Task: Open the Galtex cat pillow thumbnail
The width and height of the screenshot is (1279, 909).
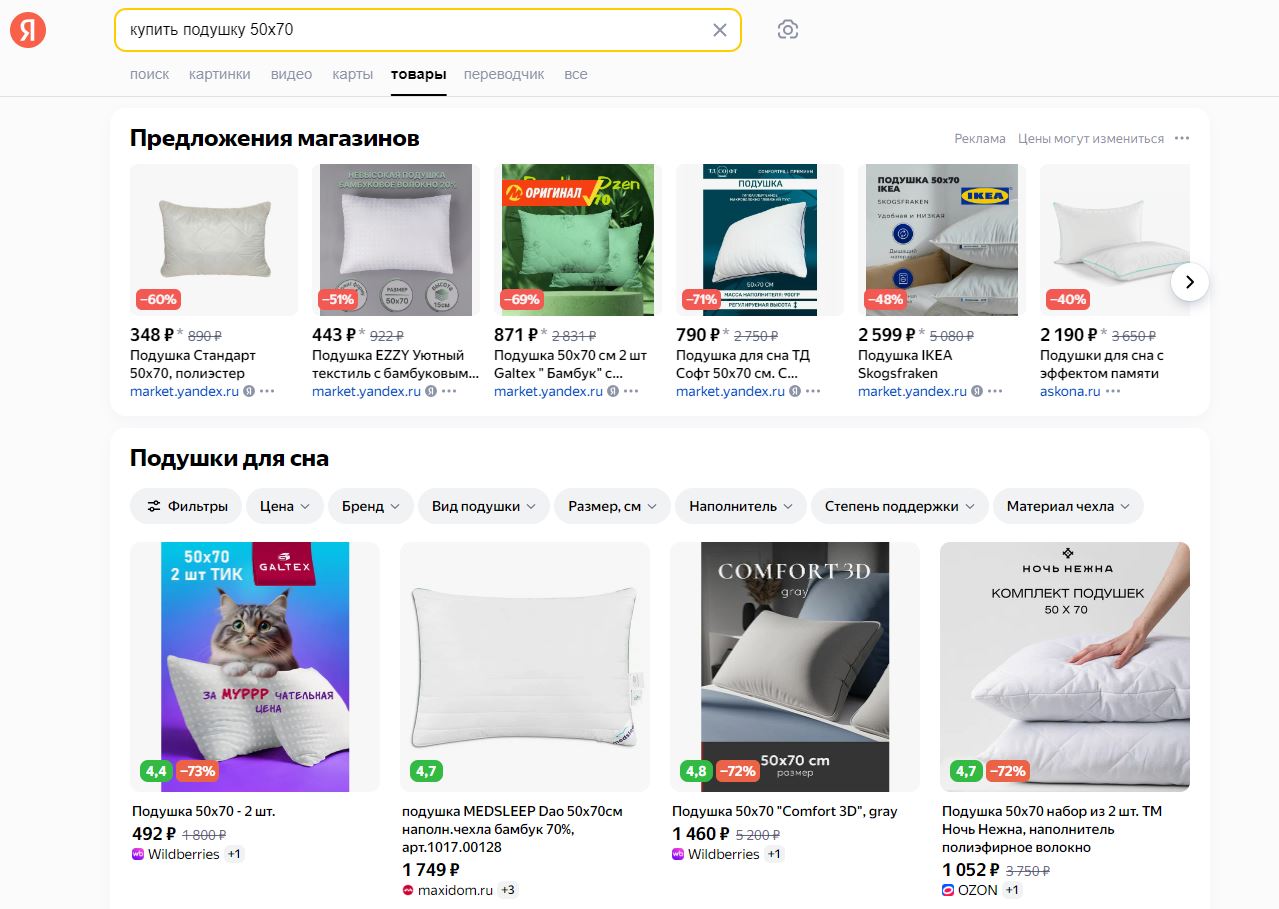Action: tap(255, 666)
